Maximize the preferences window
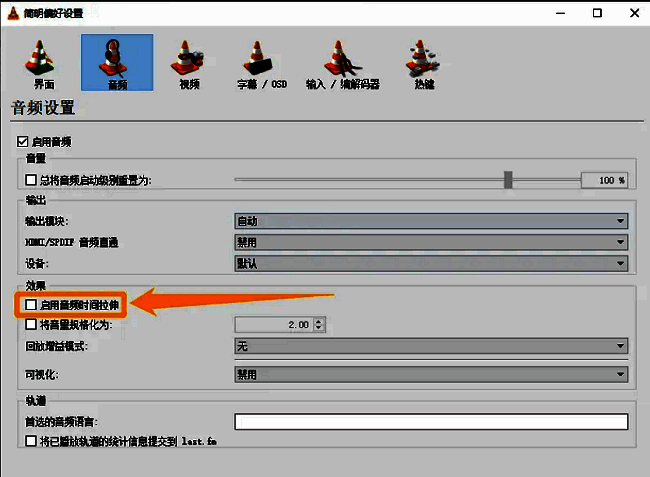This screenshot has width=650, height=477. coord(597,13)
